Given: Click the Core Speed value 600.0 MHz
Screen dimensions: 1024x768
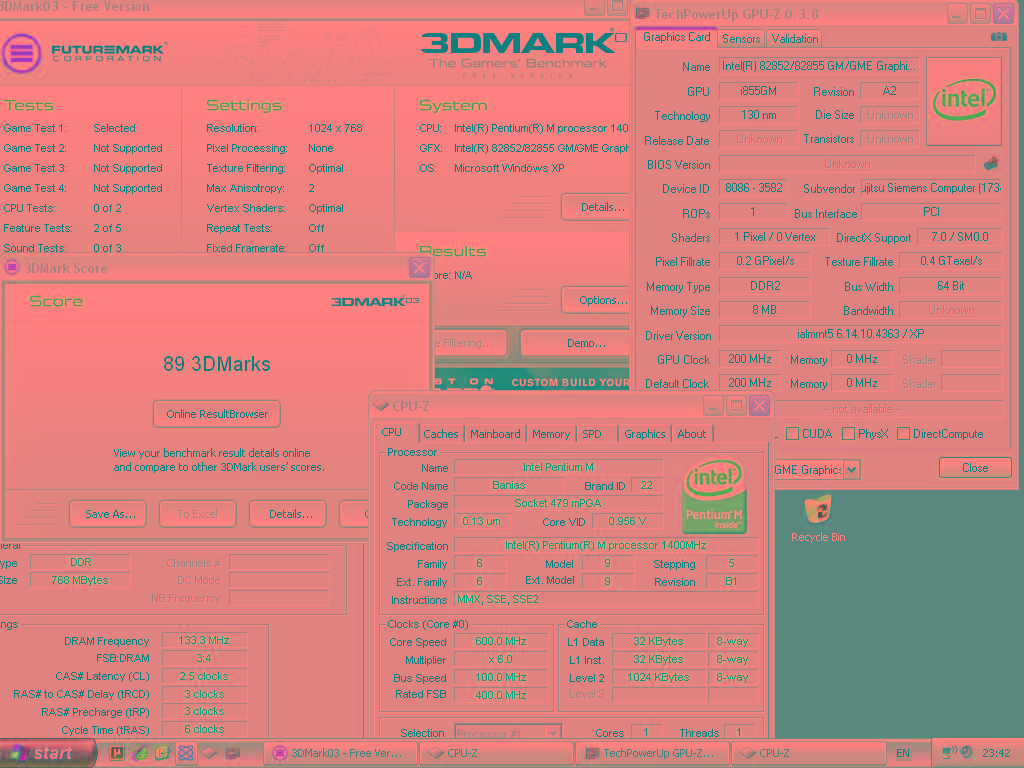Looking at the screenshot, I should (x=501, y=641).
